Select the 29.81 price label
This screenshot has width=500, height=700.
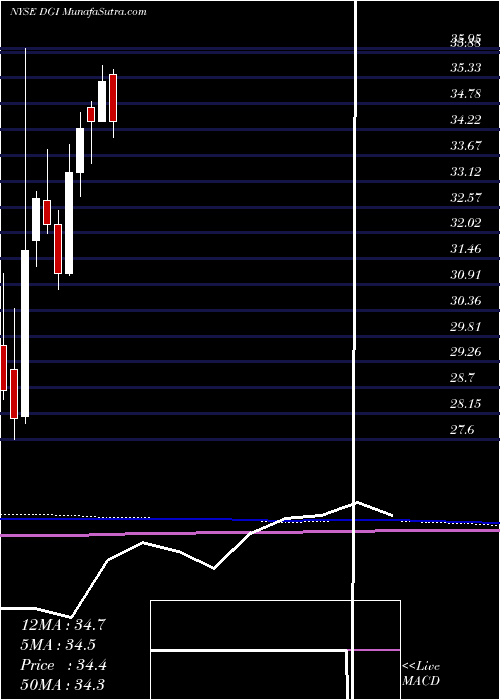pos(466,326)
